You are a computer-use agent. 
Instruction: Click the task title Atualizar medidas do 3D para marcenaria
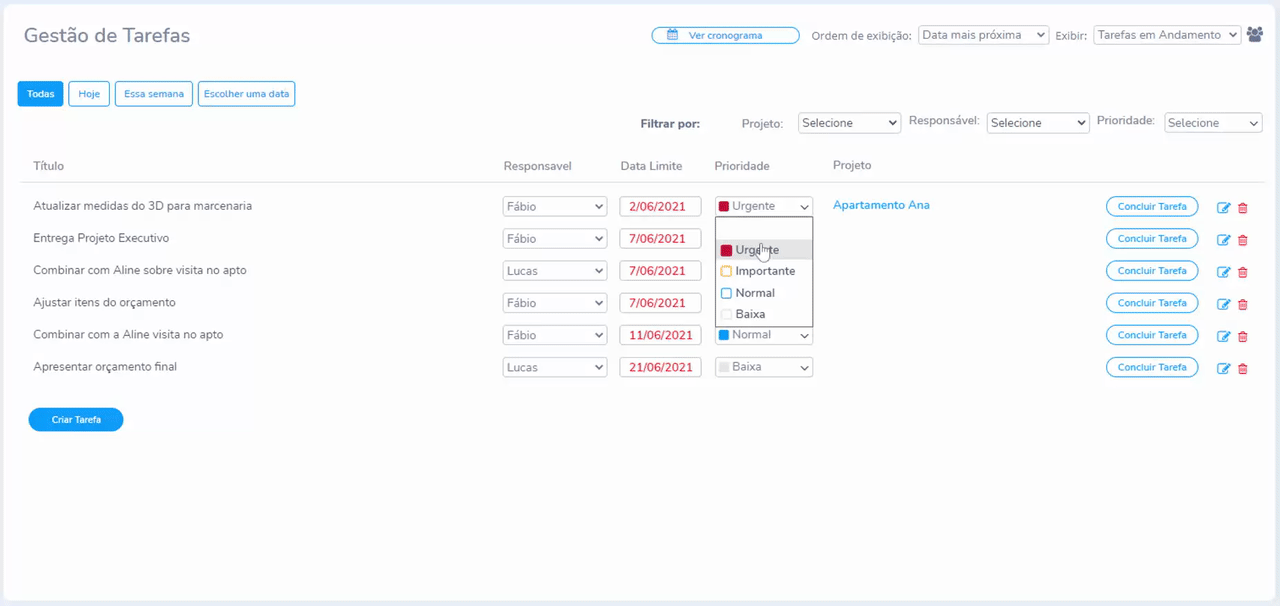tap(142, 206)
